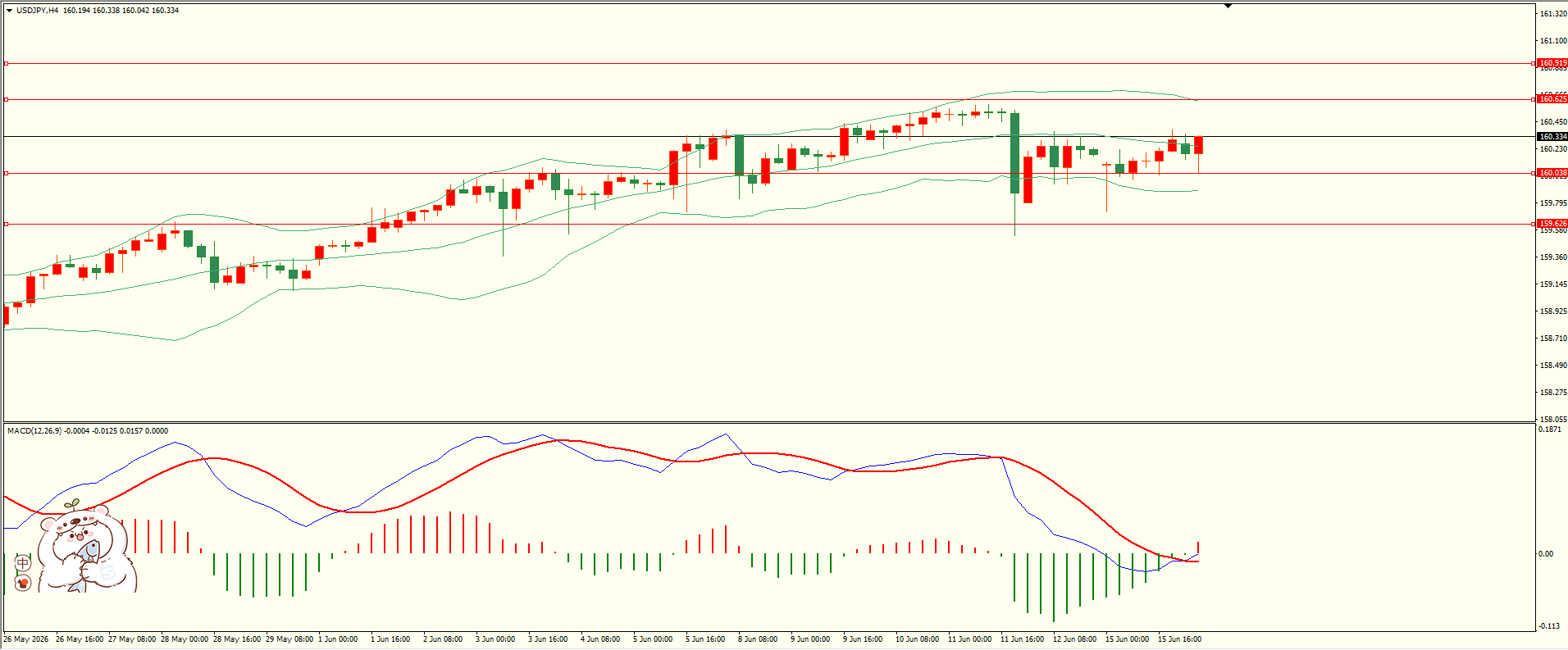Click the USDJPY,H4 chart title text
The width and height of the screenshot is (1568, 650).
coord(37,11)
